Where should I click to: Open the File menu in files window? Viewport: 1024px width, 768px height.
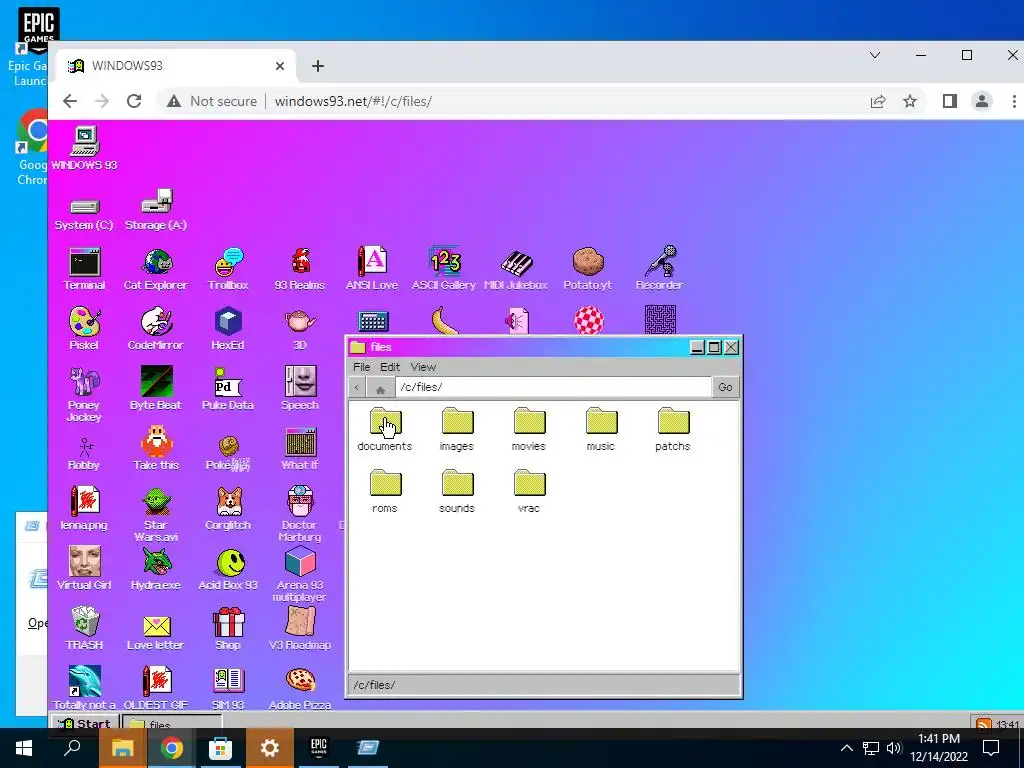[361, 367]
